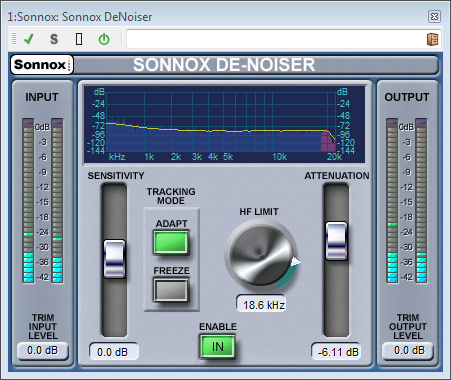Screen dimensions: 451x380
Task: Click the 1k frequency label on graph
Action: [x=149, y=157]
